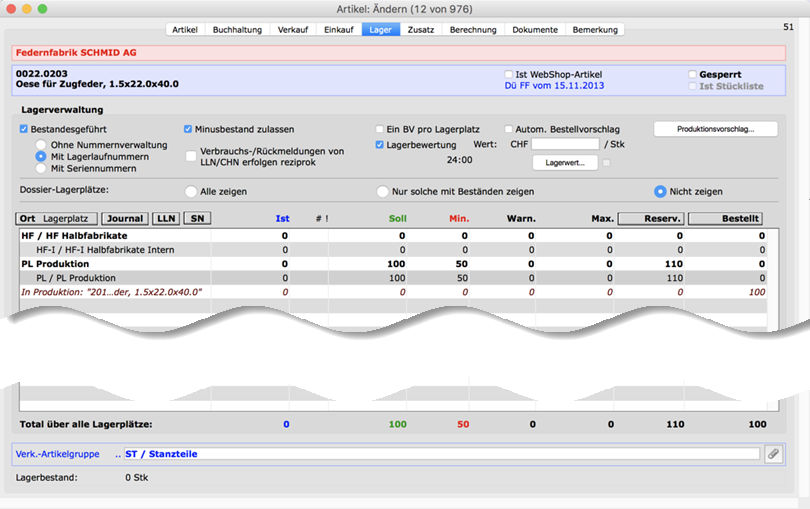Screen dimensions: 810x509
Task: Toggle Minusbestand zulassen checkbox
Action: (188, 129)
